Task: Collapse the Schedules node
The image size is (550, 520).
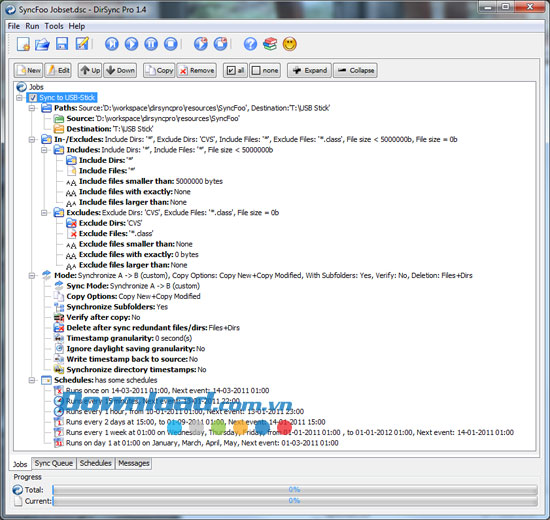Action: click(32, 380)
